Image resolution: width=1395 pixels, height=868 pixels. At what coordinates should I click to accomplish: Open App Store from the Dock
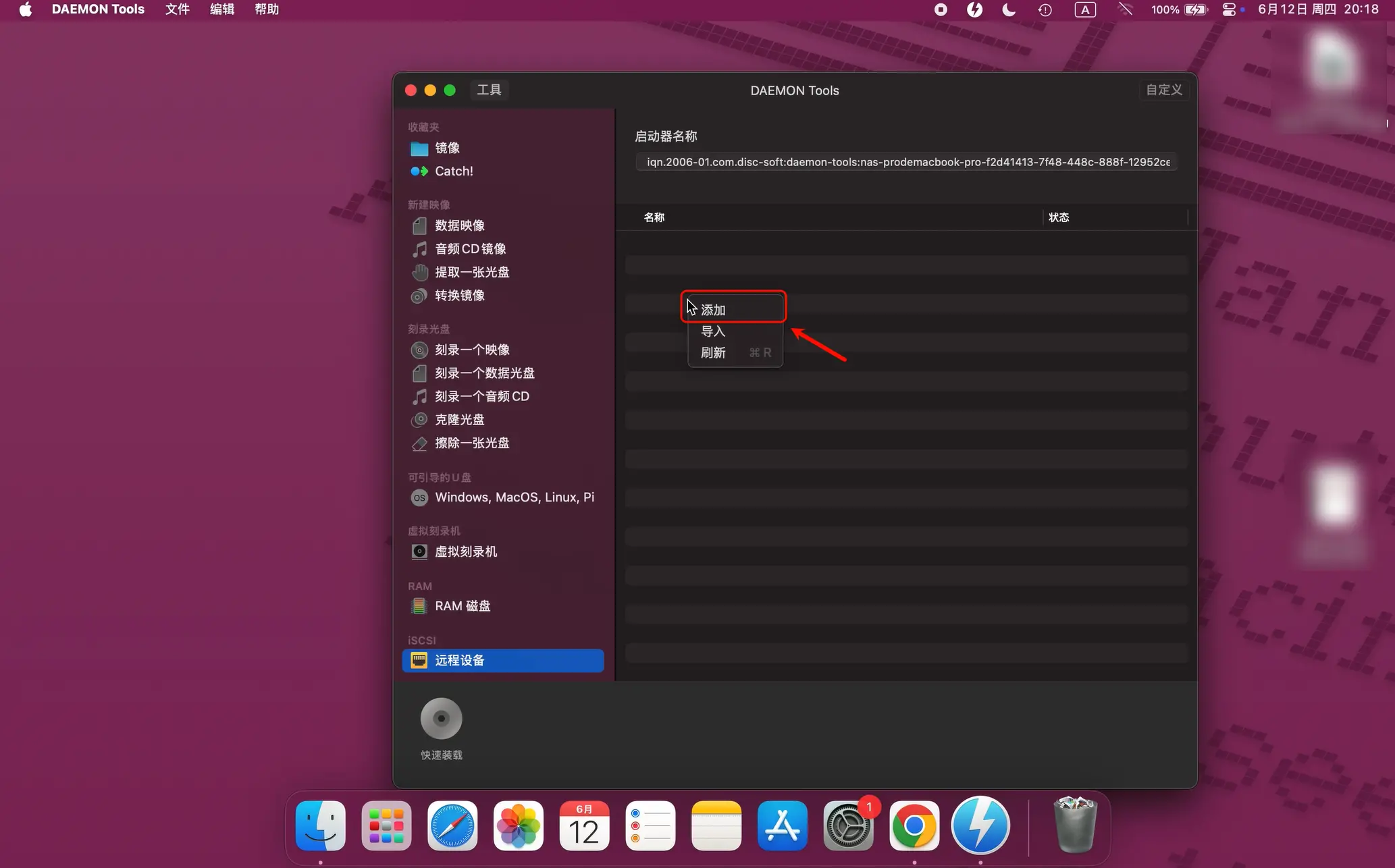click(x=783, y=826)
